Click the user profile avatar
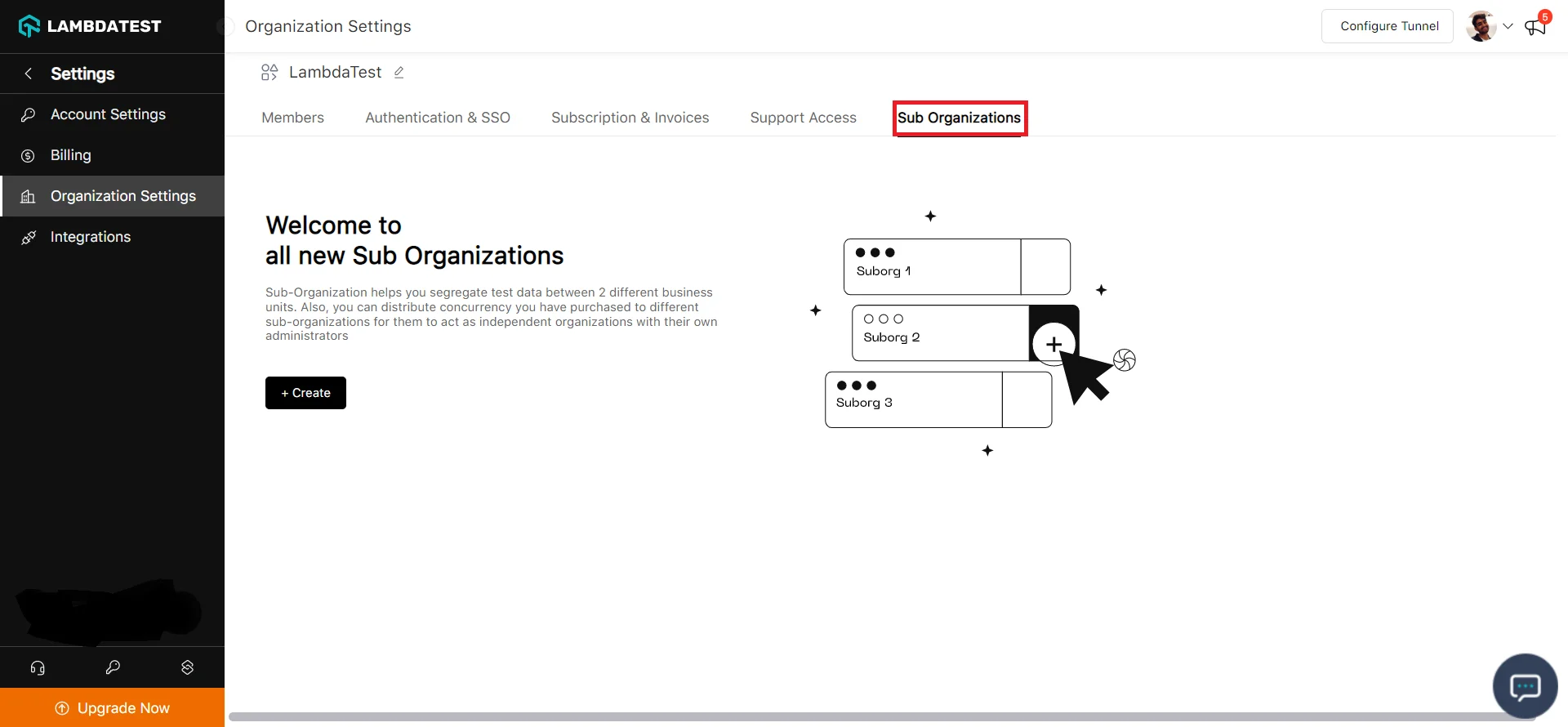This screenshot has height=727, width=1568. 1481,26
